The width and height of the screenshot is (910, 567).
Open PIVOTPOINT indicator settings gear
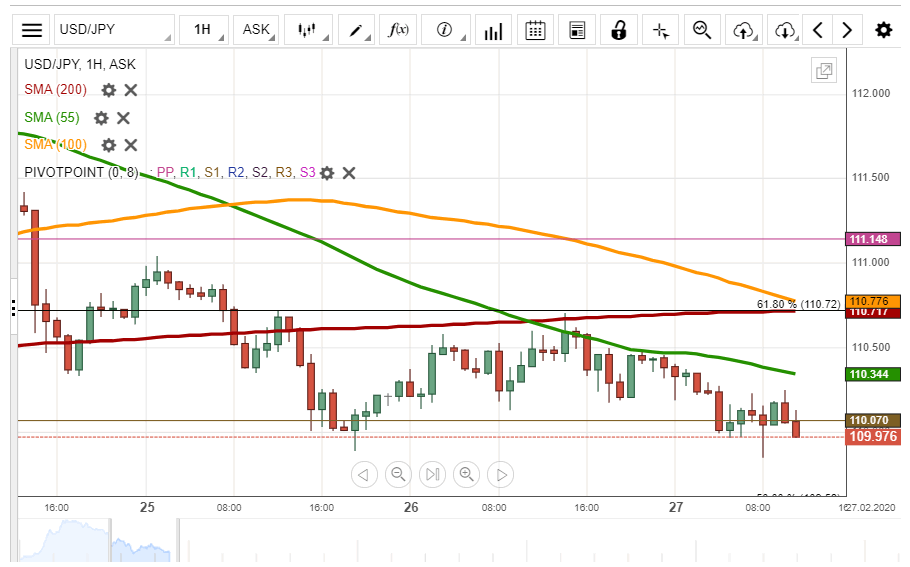click(x=327, y=173)
